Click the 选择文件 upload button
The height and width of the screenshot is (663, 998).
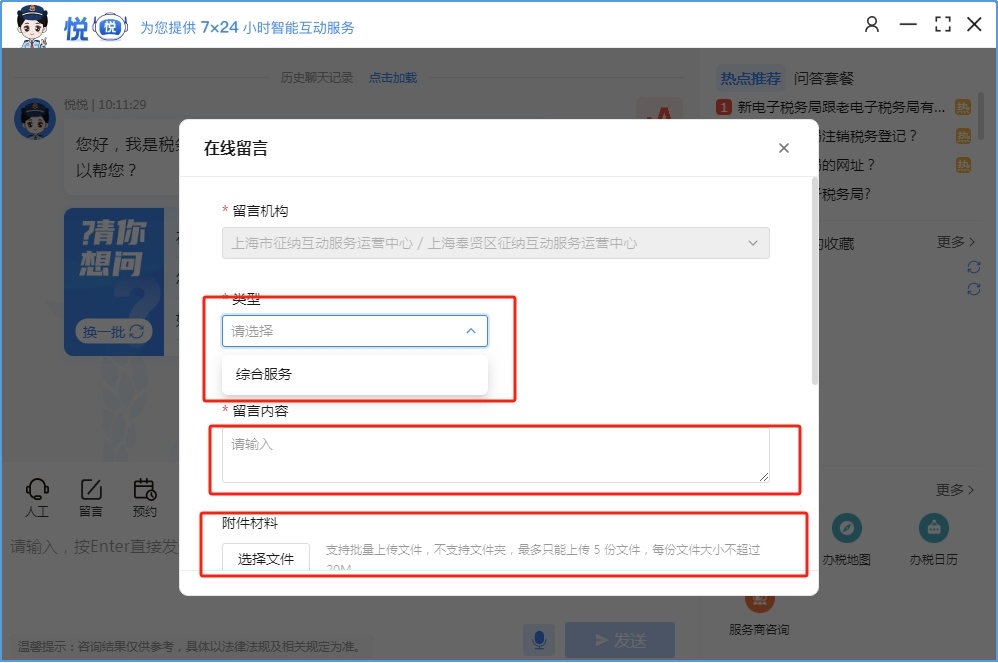coord(266,558)
